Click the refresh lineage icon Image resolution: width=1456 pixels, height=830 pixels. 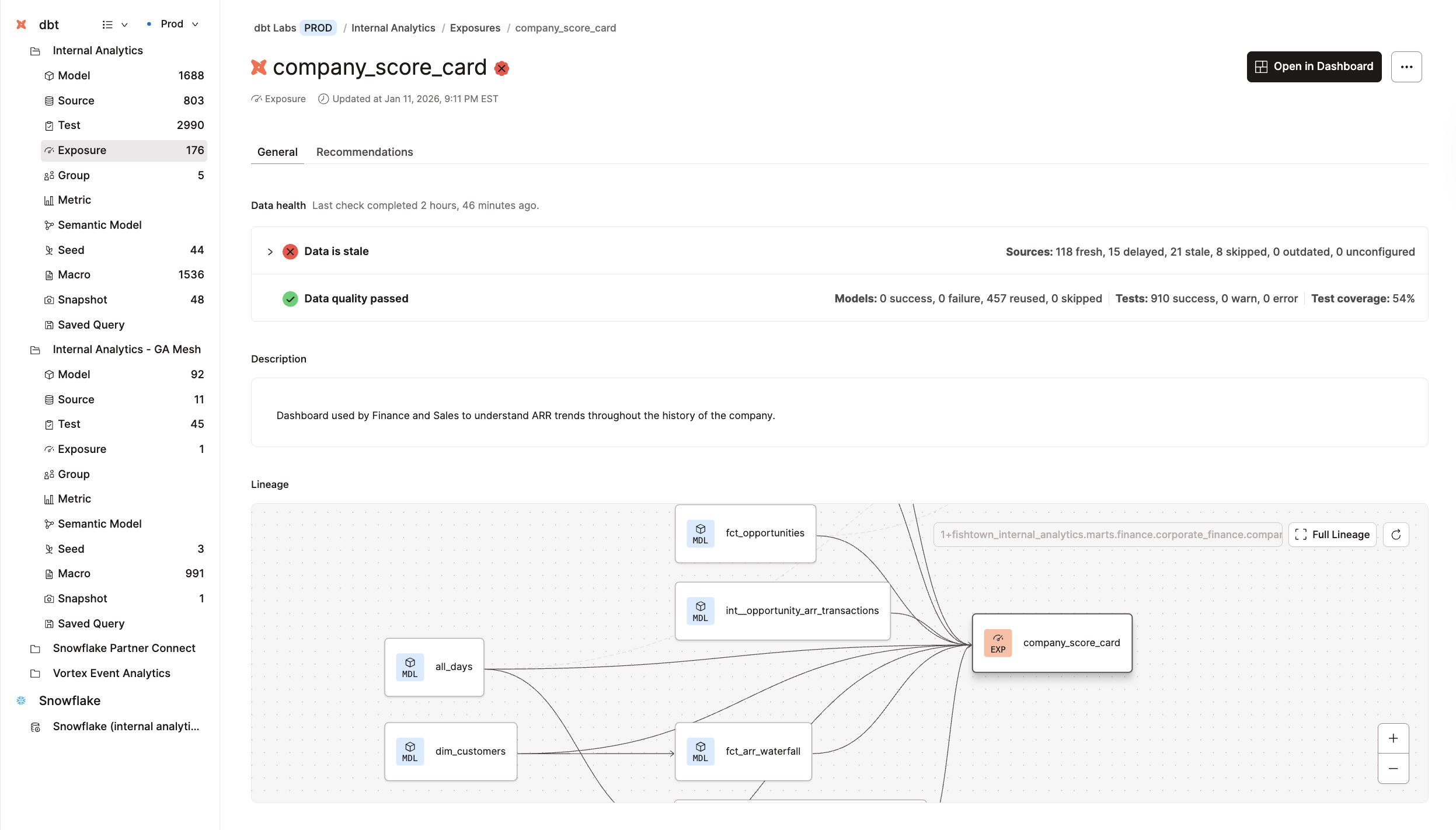pyautogui.click(x=1396, y=535)
